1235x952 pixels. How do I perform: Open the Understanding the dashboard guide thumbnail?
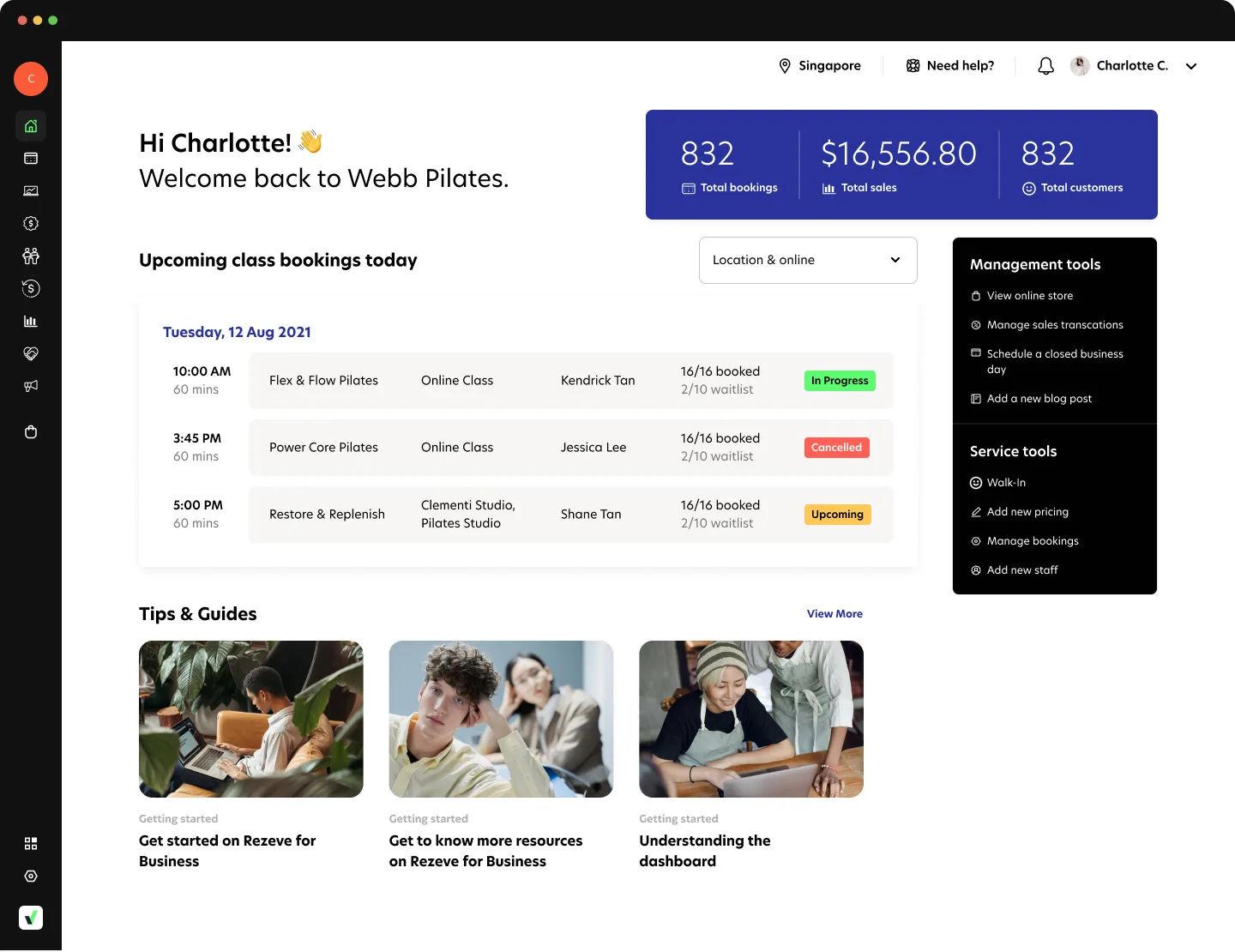point(750,719)
